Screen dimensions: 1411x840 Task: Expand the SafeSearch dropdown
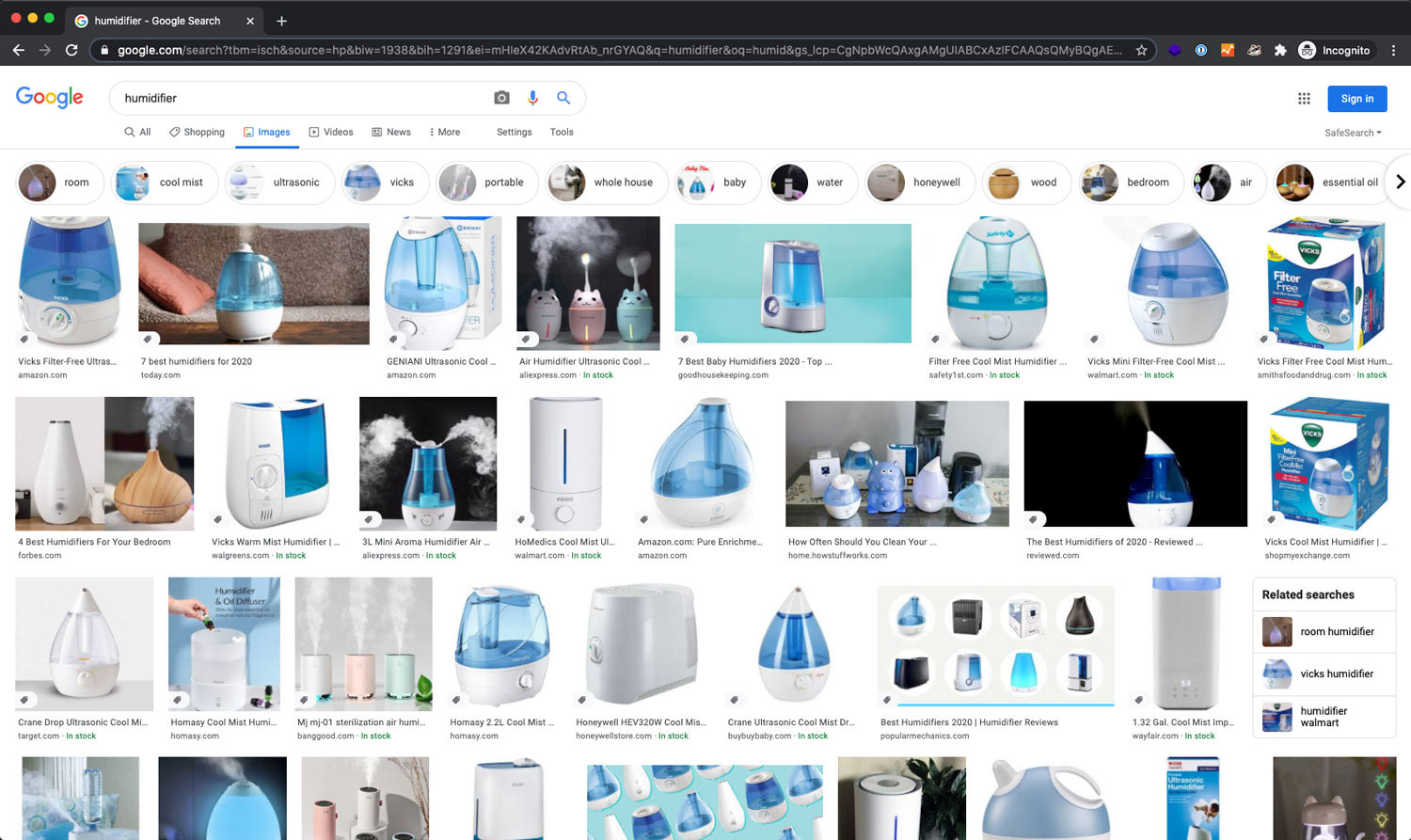click(1353, 133)
